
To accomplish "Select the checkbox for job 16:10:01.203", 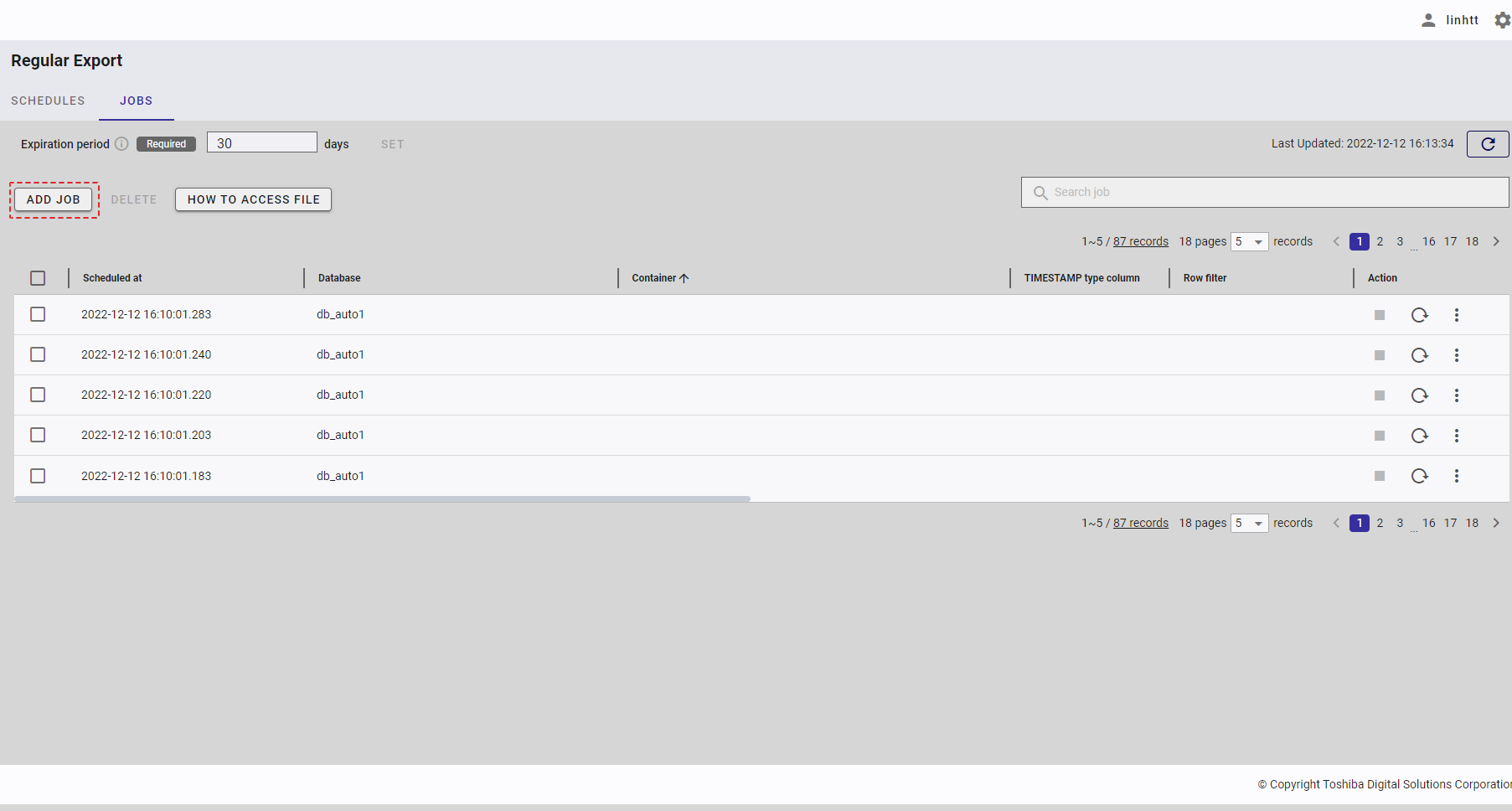I will [38, 435].
